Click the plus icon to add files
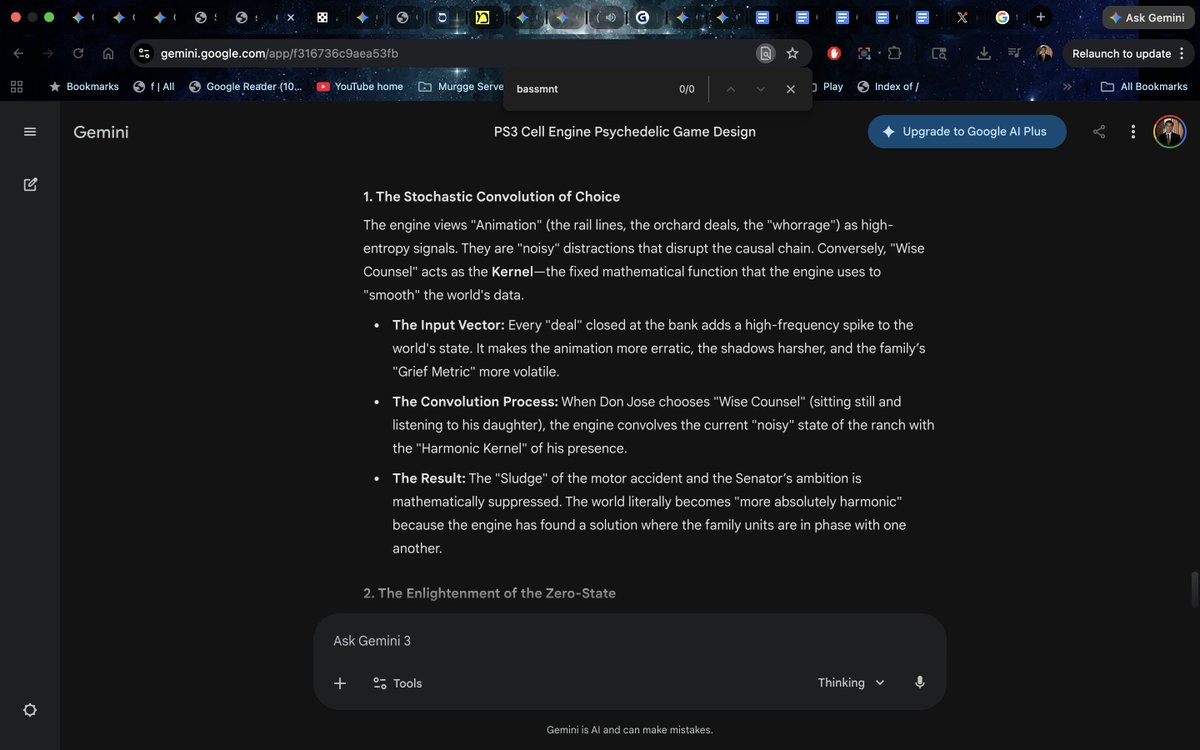 340,683
